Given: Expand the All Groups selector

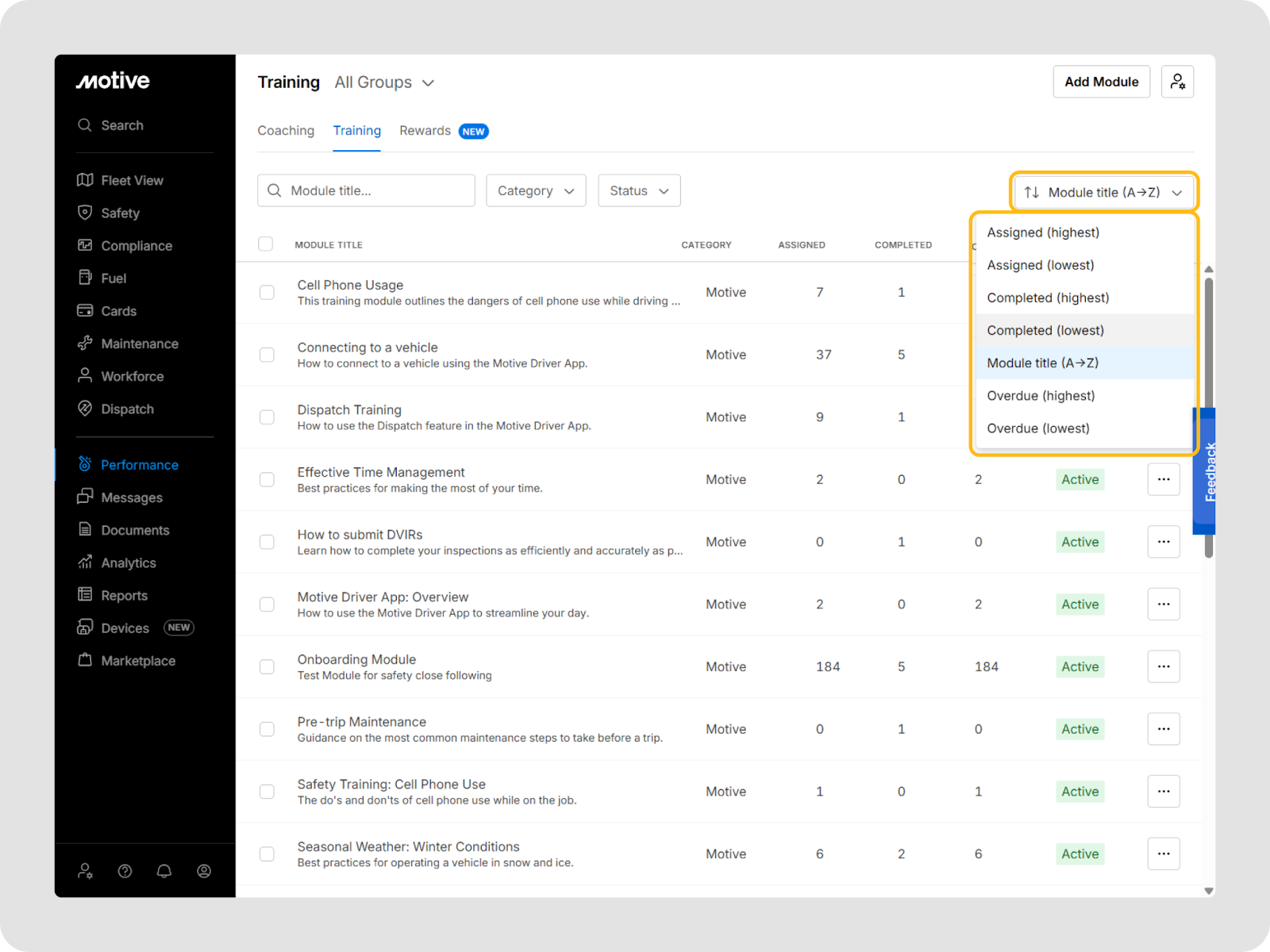Looking at the screenshot, I should [385, 83].
